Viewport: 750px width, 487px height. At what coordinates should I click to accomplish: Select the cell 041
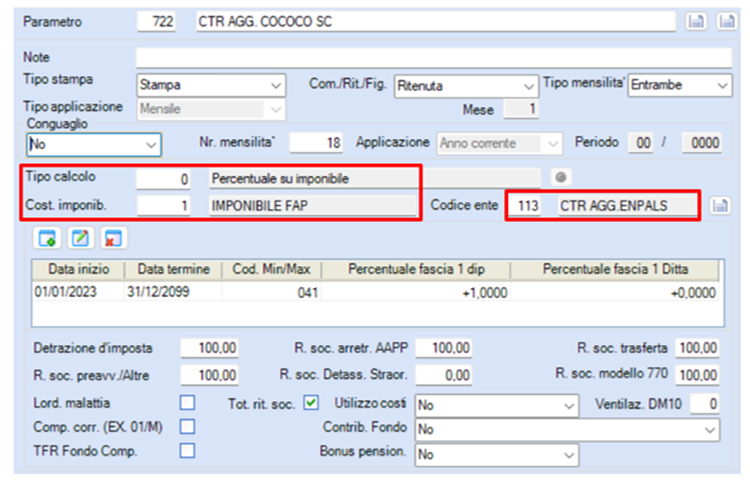point(271,292)
